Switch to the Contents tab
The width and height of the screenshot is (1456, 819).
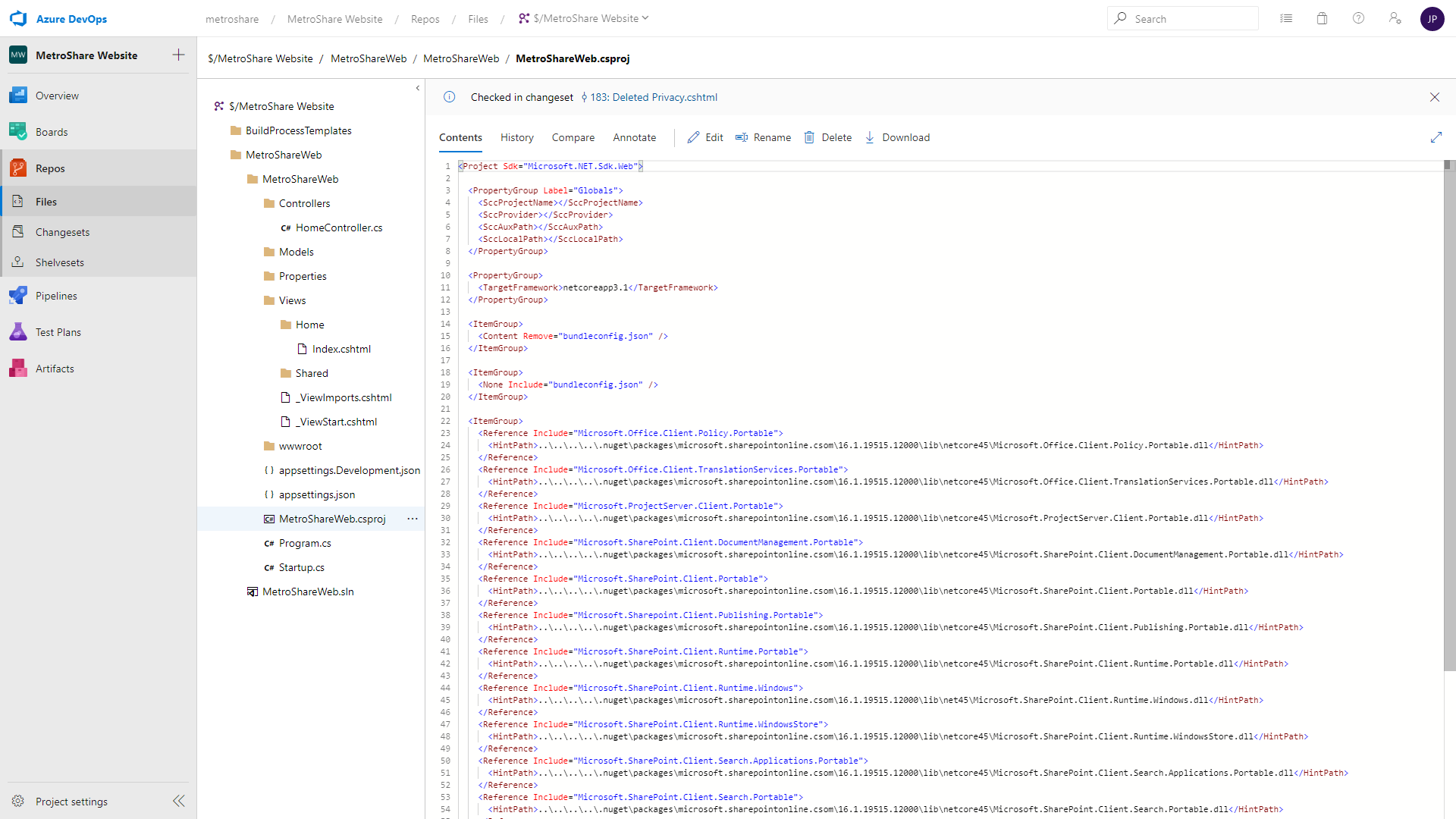pos(460,137)
